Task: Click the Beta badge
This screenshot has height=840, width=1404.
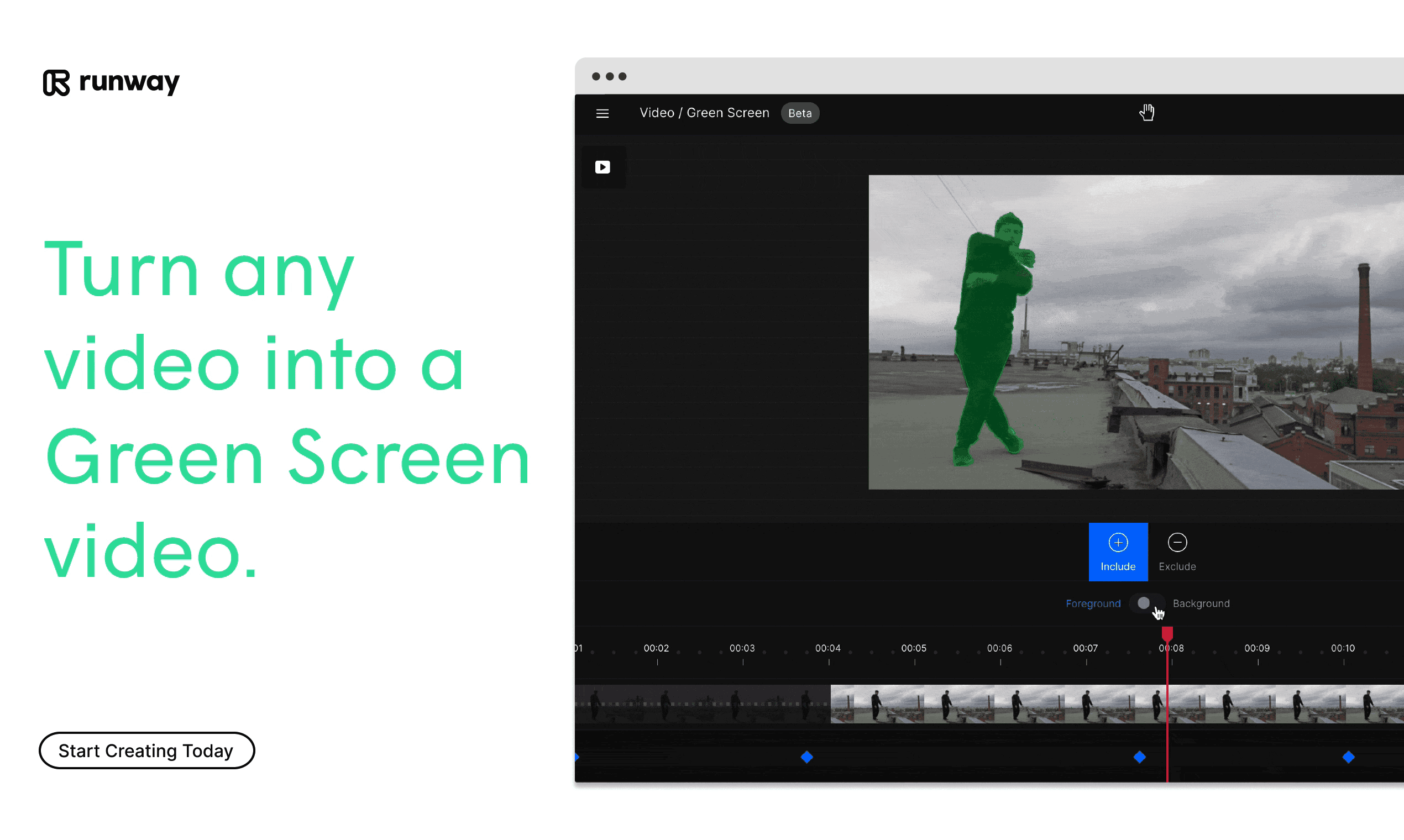Action: pos(799,113)
